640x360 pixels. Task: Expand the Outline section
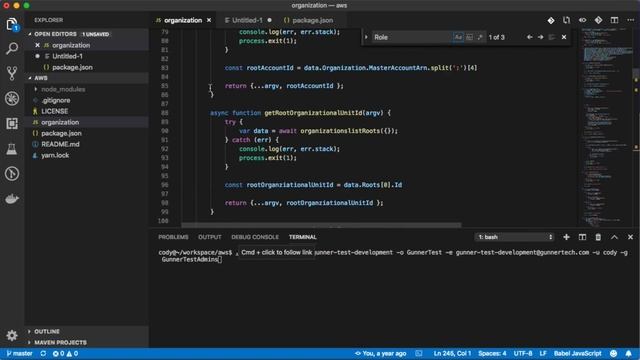click(x=47, y=331)
